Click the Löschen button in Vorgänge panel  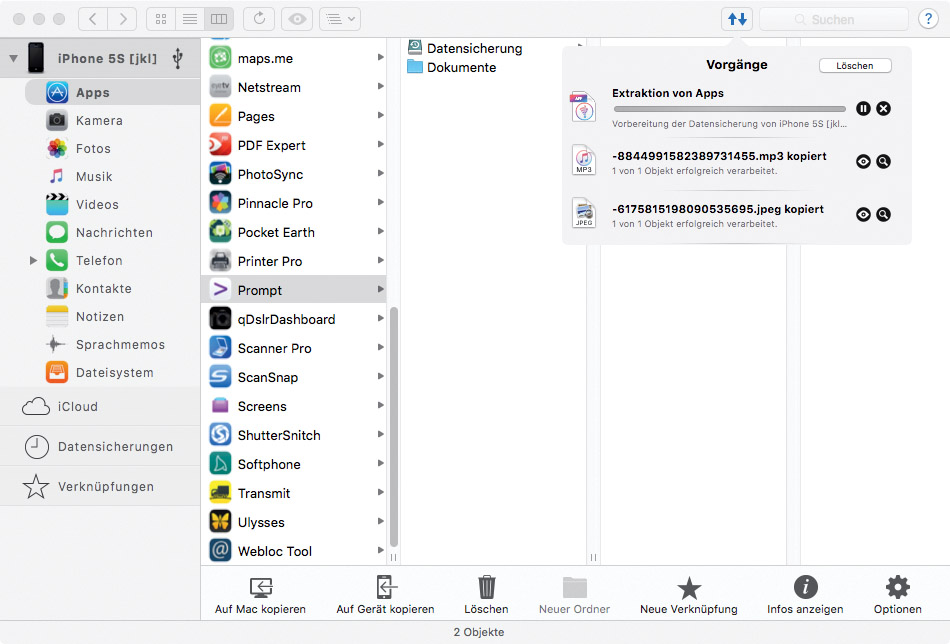pos(854,66)
